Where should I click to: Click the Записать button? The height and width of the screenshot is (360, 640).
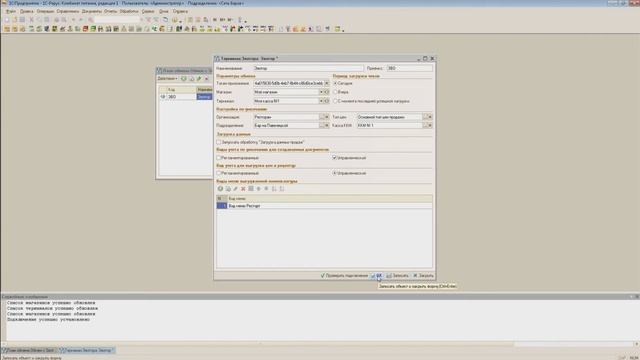pos(397,276)
